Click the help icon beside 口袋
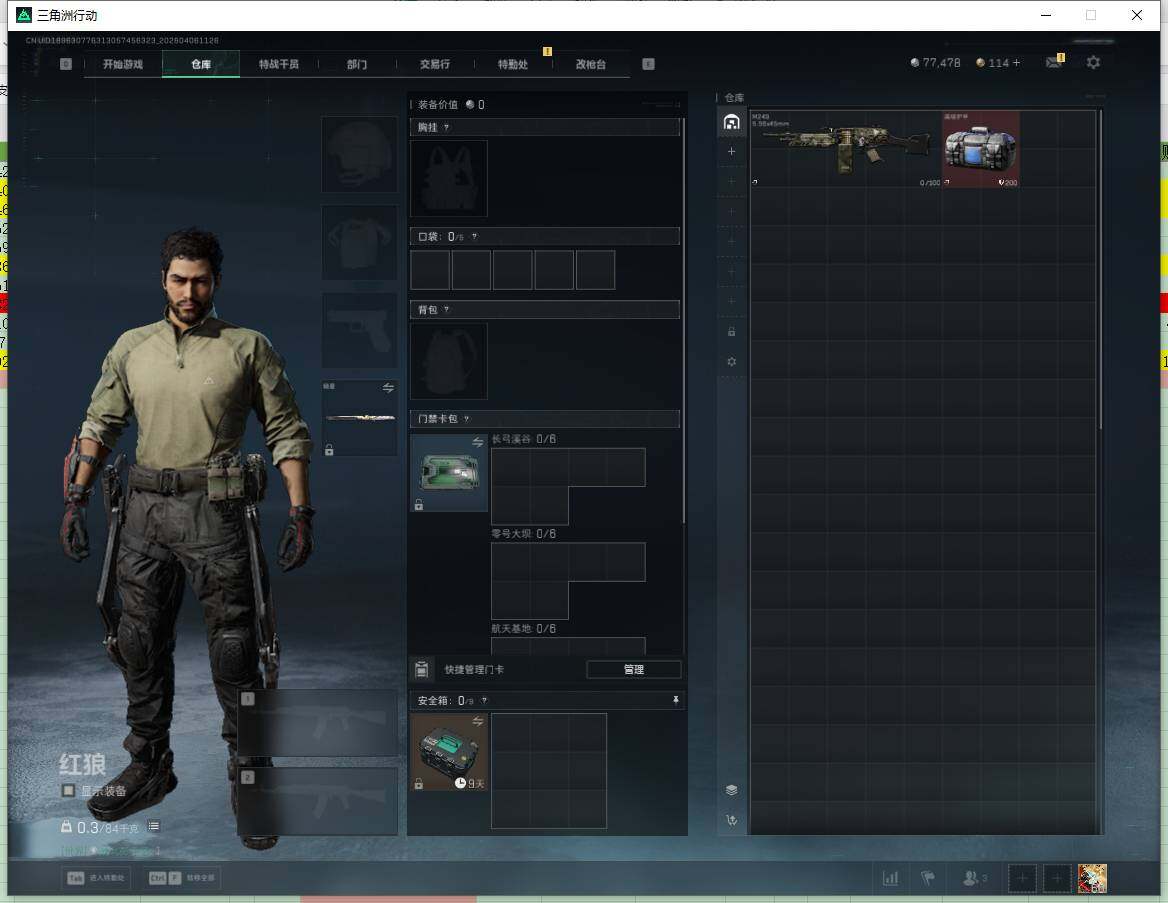Viewport: 1168px width, 903px height. 474,237
